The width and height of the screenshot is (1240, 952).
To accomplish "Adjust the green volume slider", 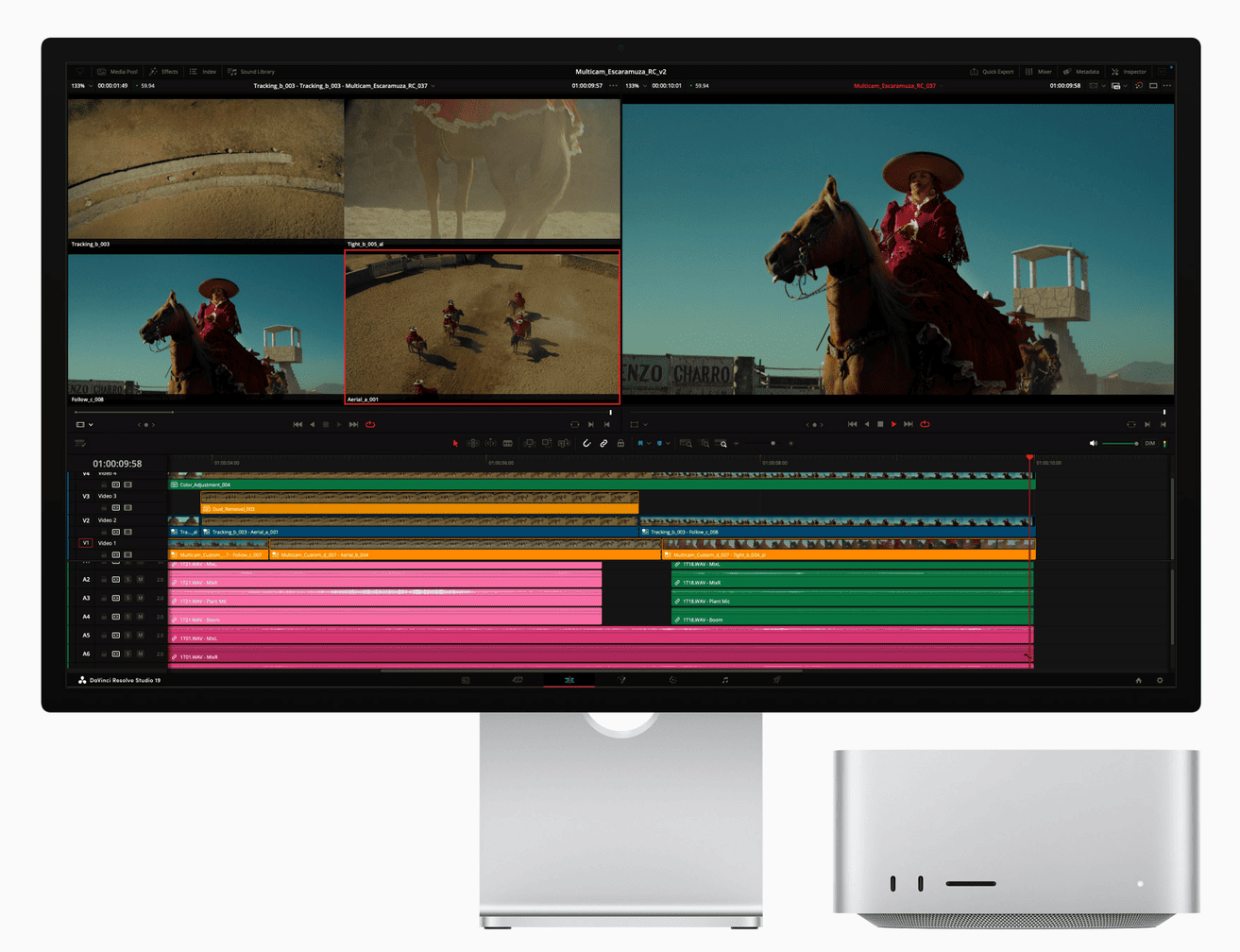I will (1121, 443).
